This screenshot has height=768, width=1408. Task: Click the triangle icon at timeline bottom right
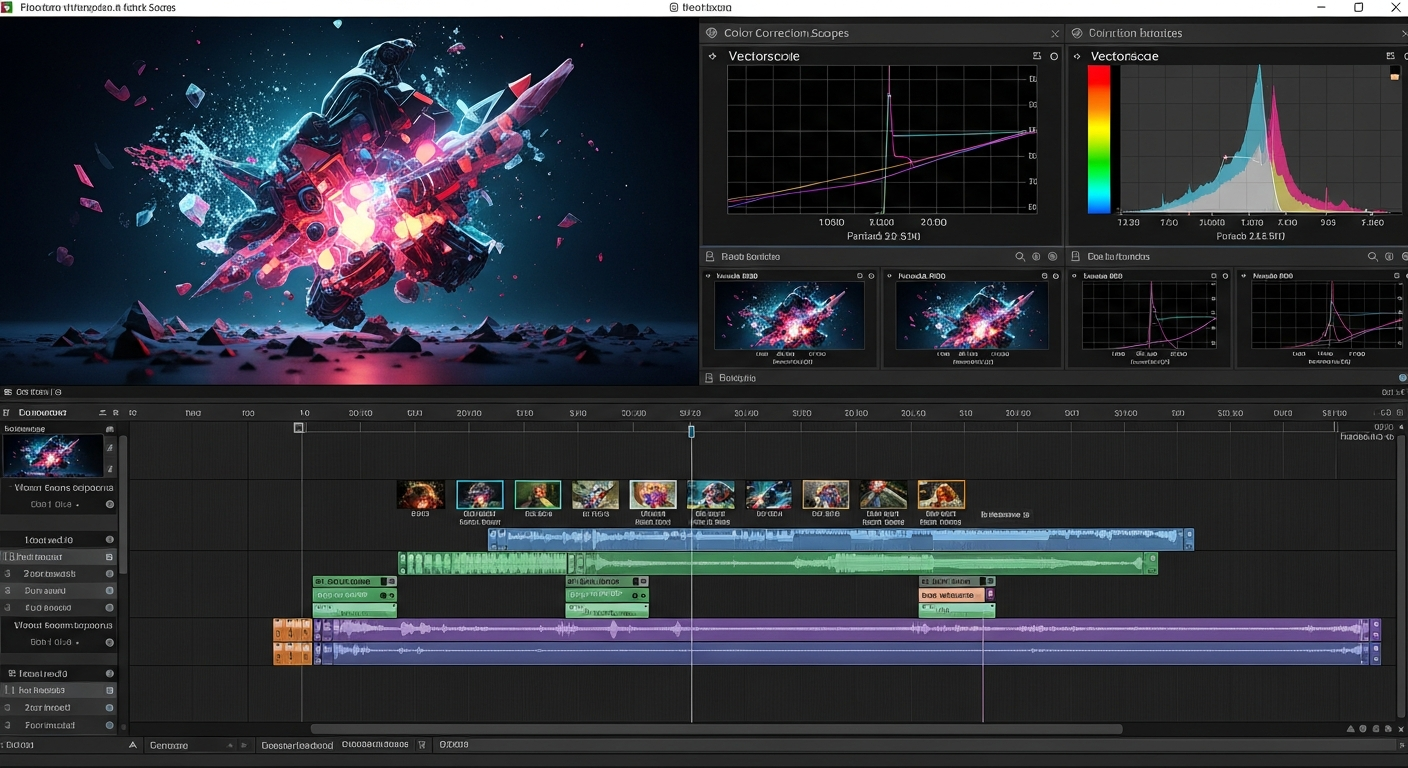[1350, 729]
